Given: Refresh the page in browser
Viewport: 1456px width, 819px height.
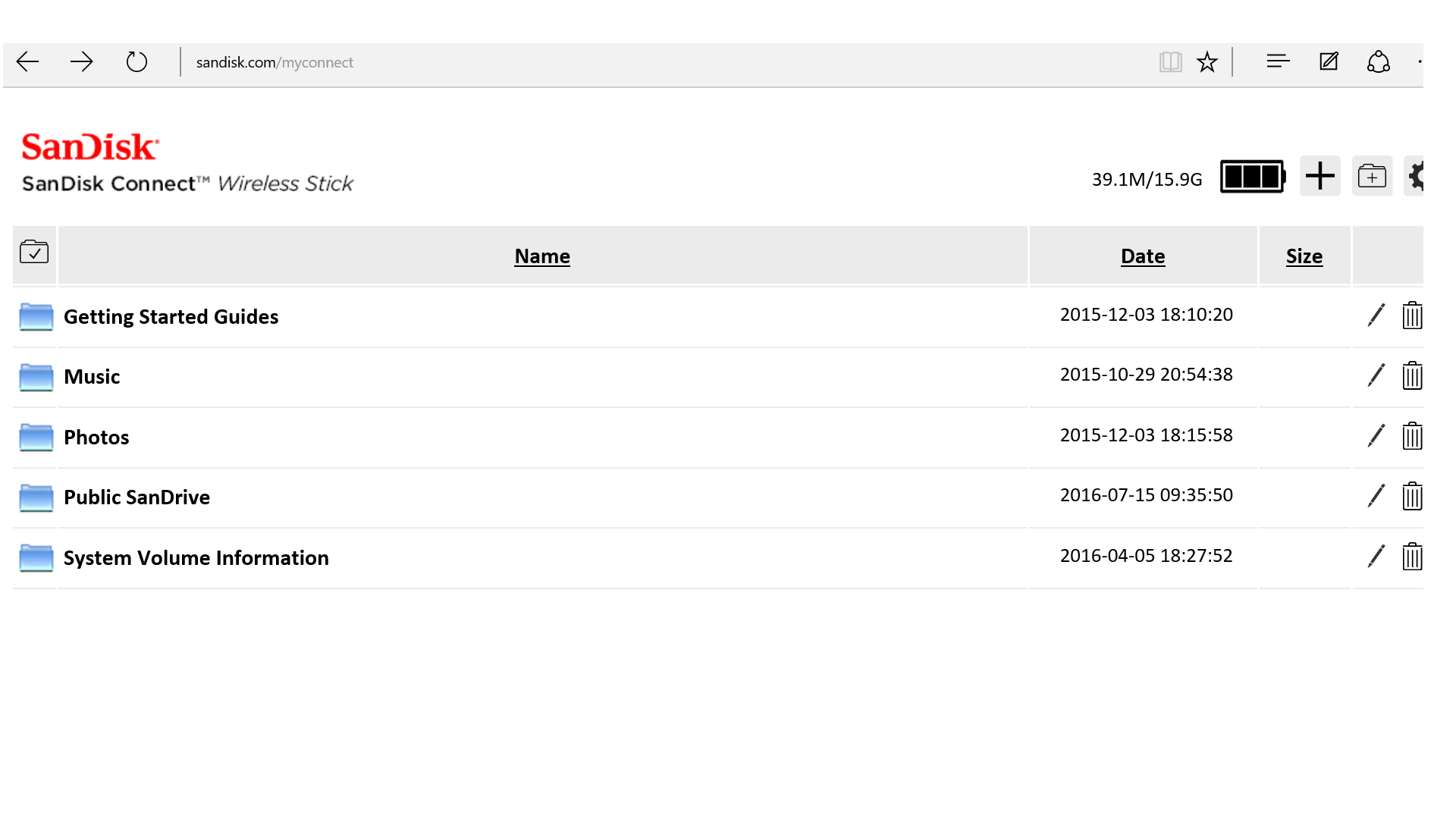Looking at the screenshot, I should click(x=136, y=62).
